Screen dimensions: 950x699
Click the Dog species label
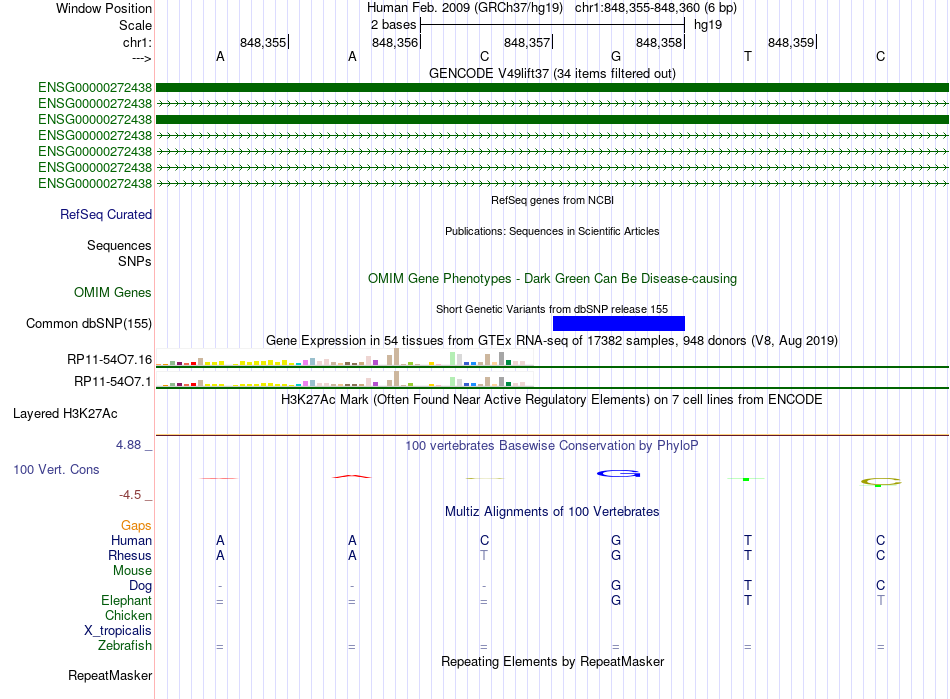tap(140, 585)
